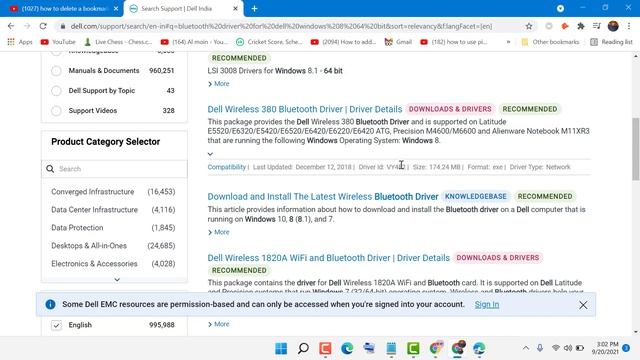The height and width of the screenshot is (360, 640).
Task: Expand More under Latest Wireless Bluetooth article
Action: click(x=219, y=232)
